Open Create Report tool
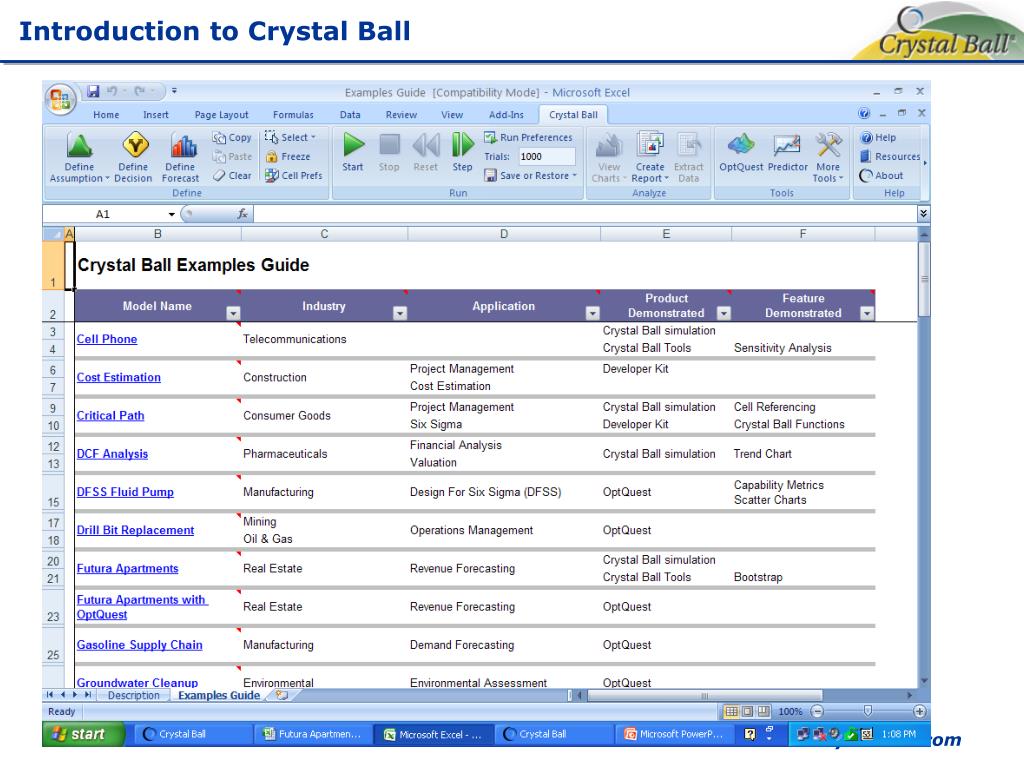The image size is (1024, 768). (650, 157)
